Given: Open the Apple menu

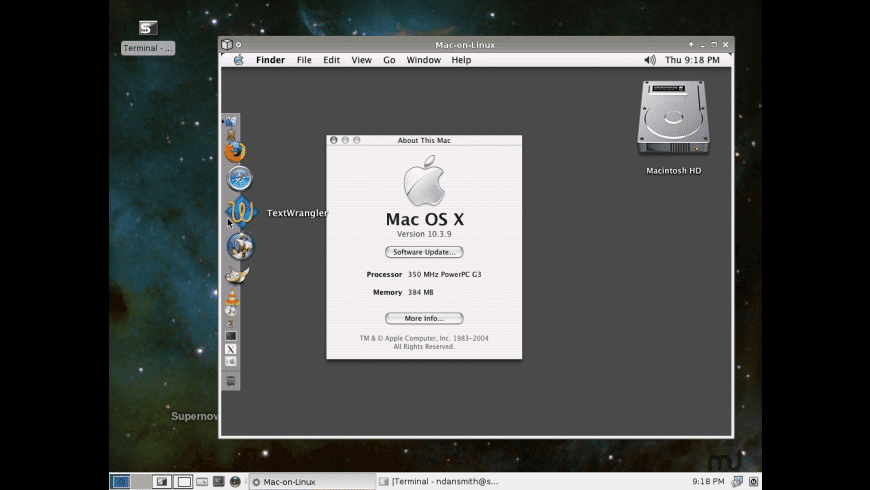Looking at the screenshot, I should pos(239,60).
